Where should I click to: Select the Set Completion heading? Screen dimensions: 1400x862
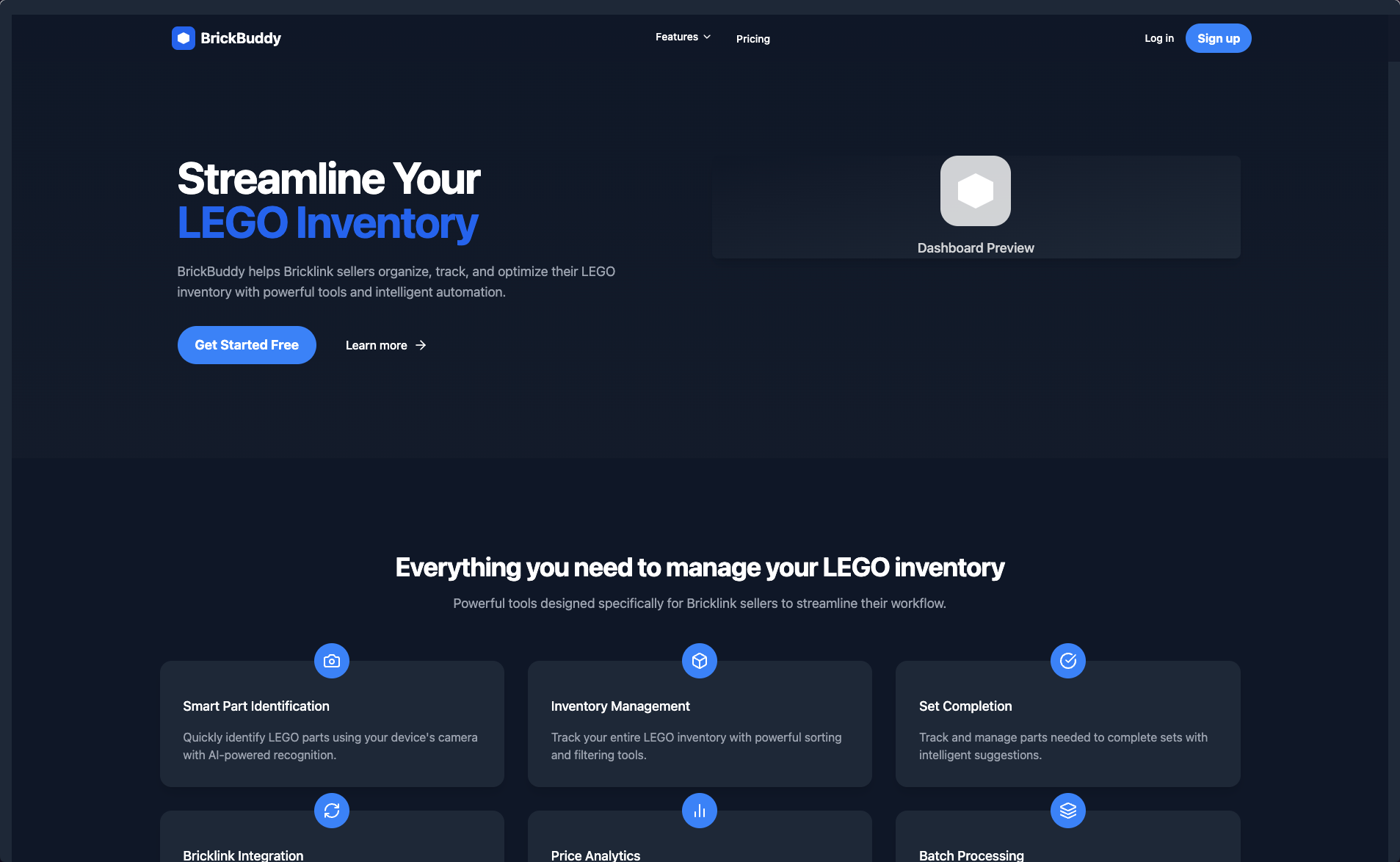tap(965, 706)
